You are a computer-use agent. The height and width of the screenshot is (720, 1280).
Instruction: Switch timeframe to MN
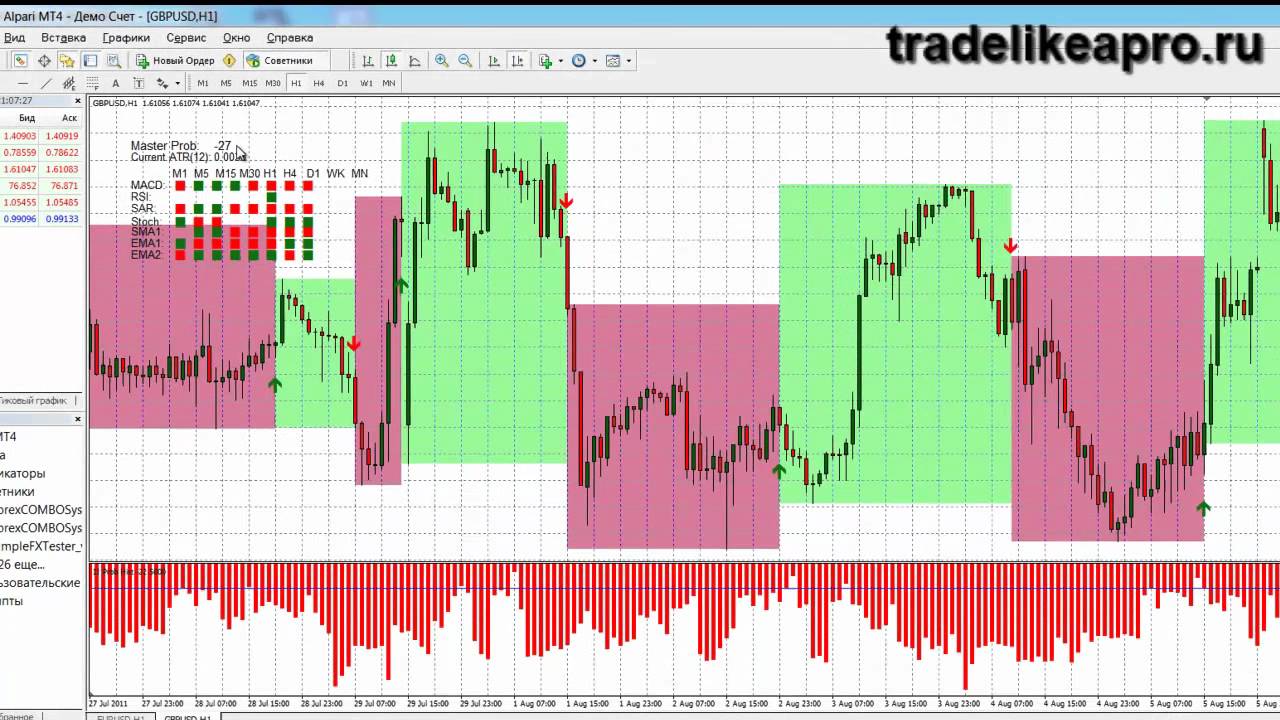pos(389,83)
